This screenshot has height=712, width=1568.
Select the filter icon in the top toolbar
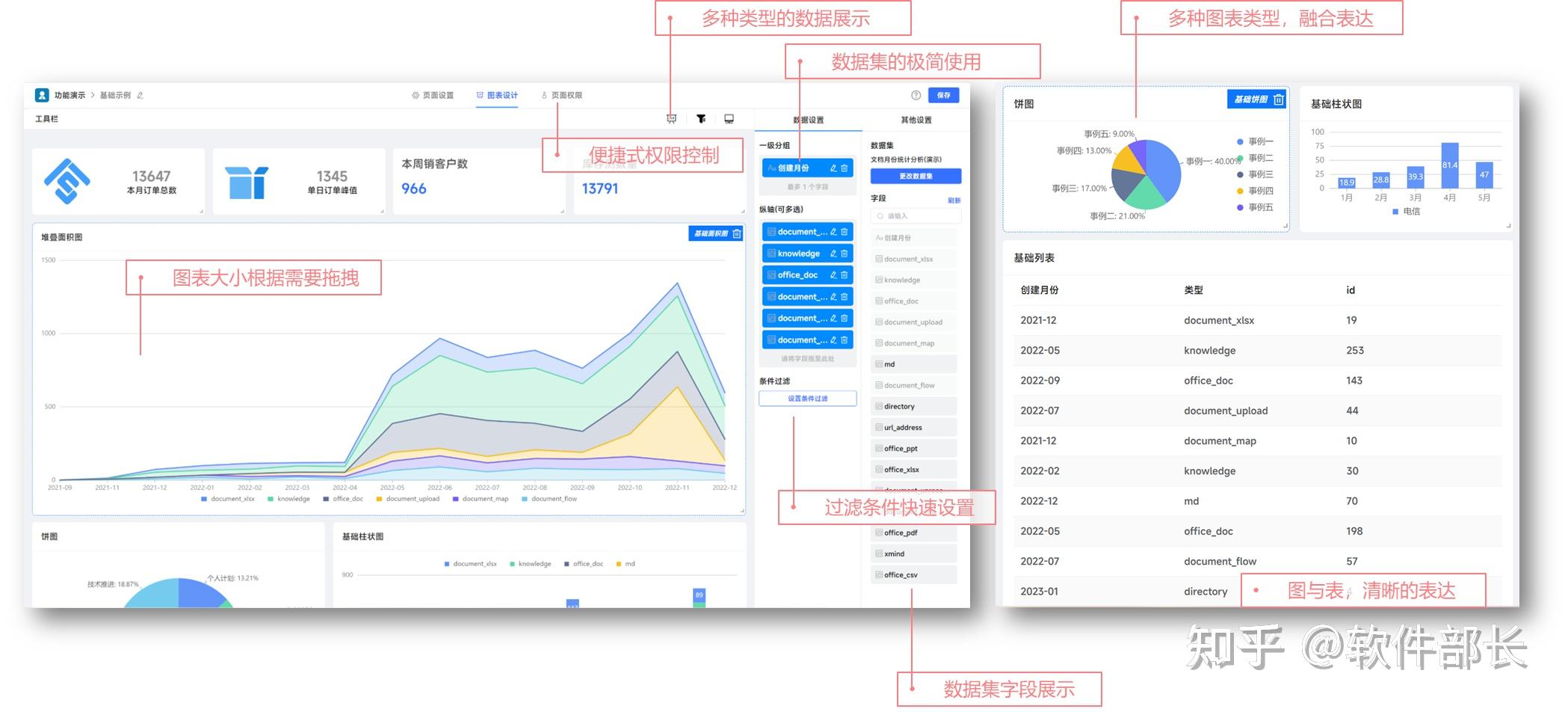(x=700, y=118)
